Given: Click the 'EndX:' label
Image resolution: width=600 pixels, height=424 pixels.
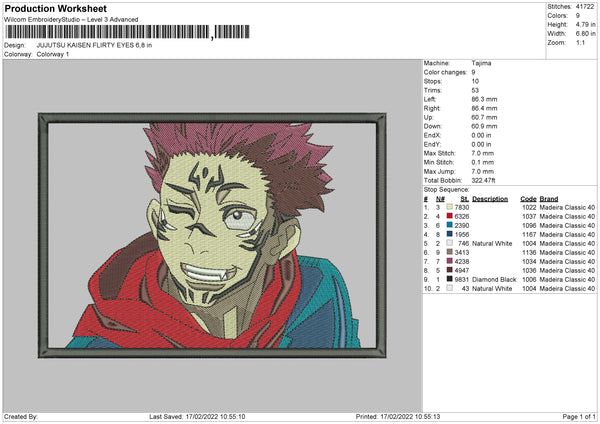Looking at the screenshot, I should 432,135.
